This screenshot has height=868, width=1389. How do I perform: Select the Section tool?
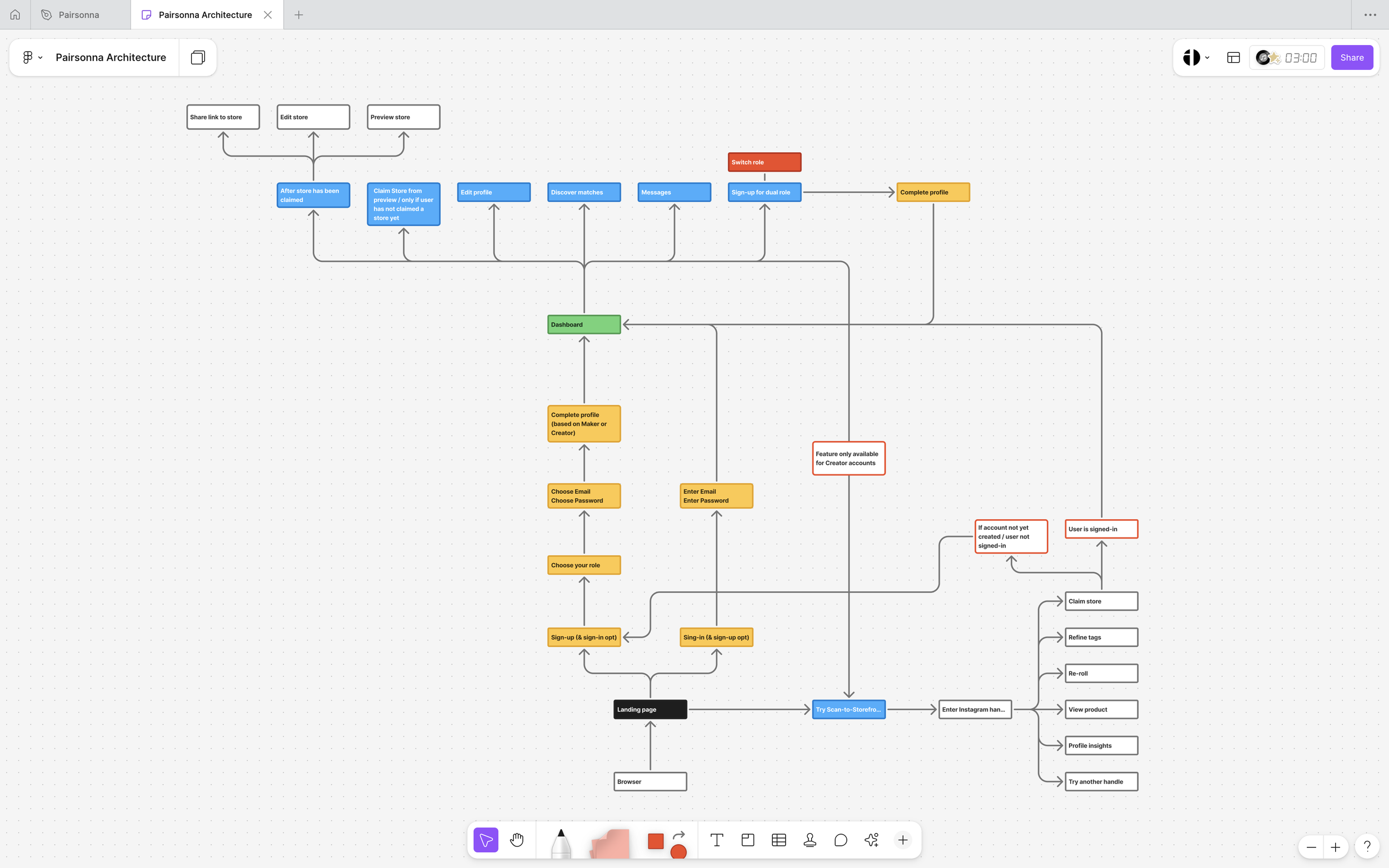tap(748, 840)
